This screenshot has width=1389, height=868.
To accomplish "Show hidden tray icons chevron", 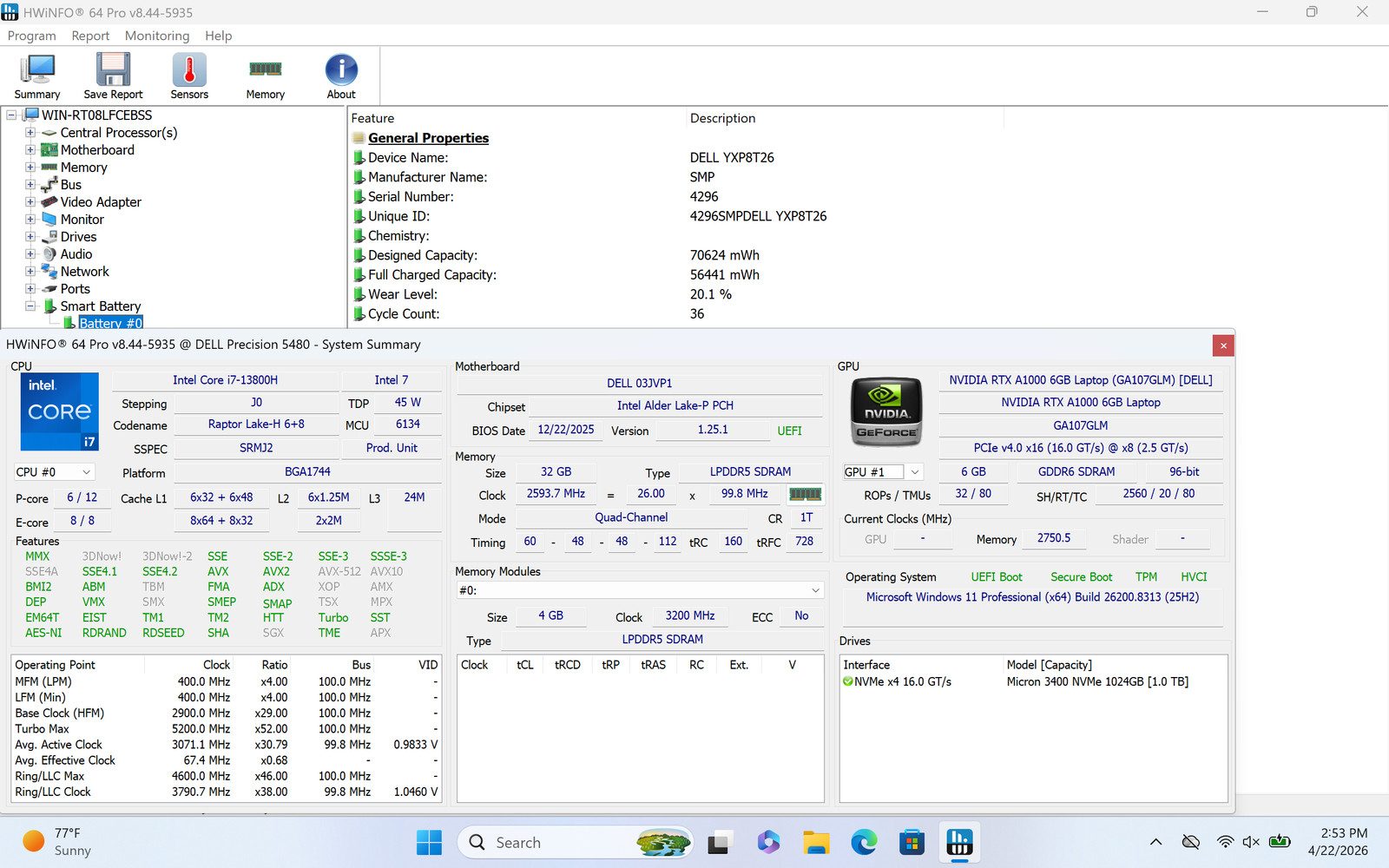I will 1155,842.
